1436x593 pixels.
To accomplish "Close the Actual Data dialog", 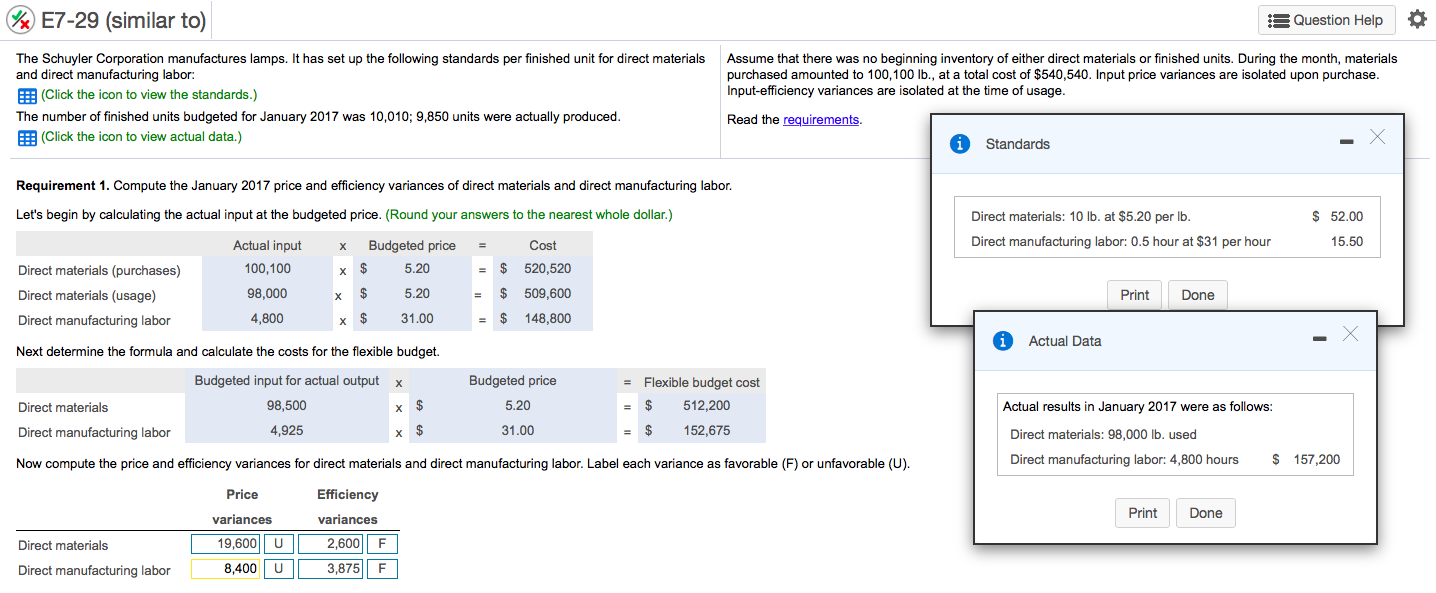I will click(x=1352, y=334).
